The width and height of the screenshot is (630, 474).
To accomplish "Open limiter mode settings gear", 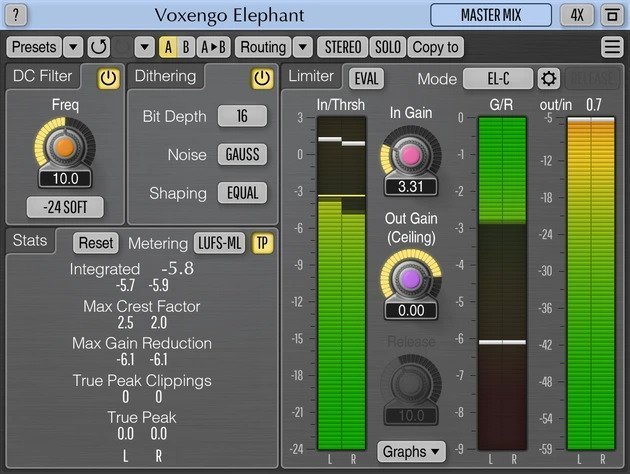I will (548, 78).
